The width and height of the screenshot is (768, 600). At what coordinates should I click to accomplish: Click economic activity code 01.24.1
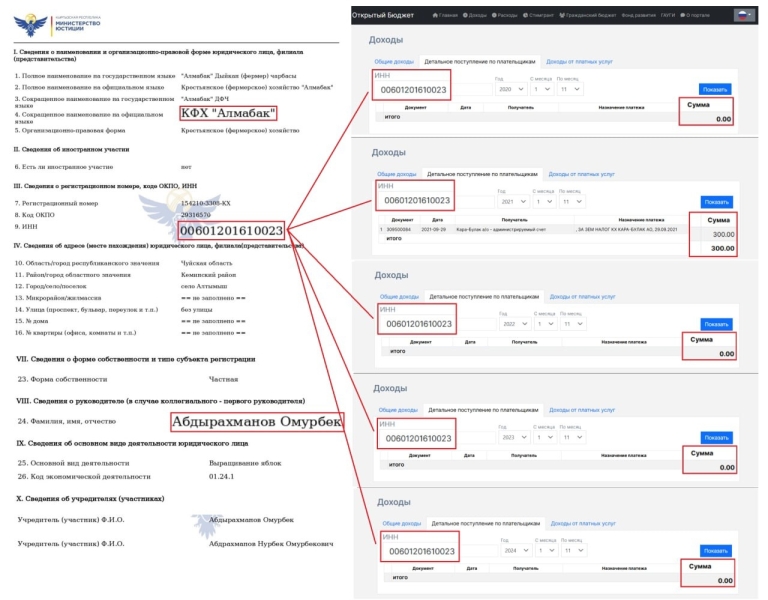point(221,476)
